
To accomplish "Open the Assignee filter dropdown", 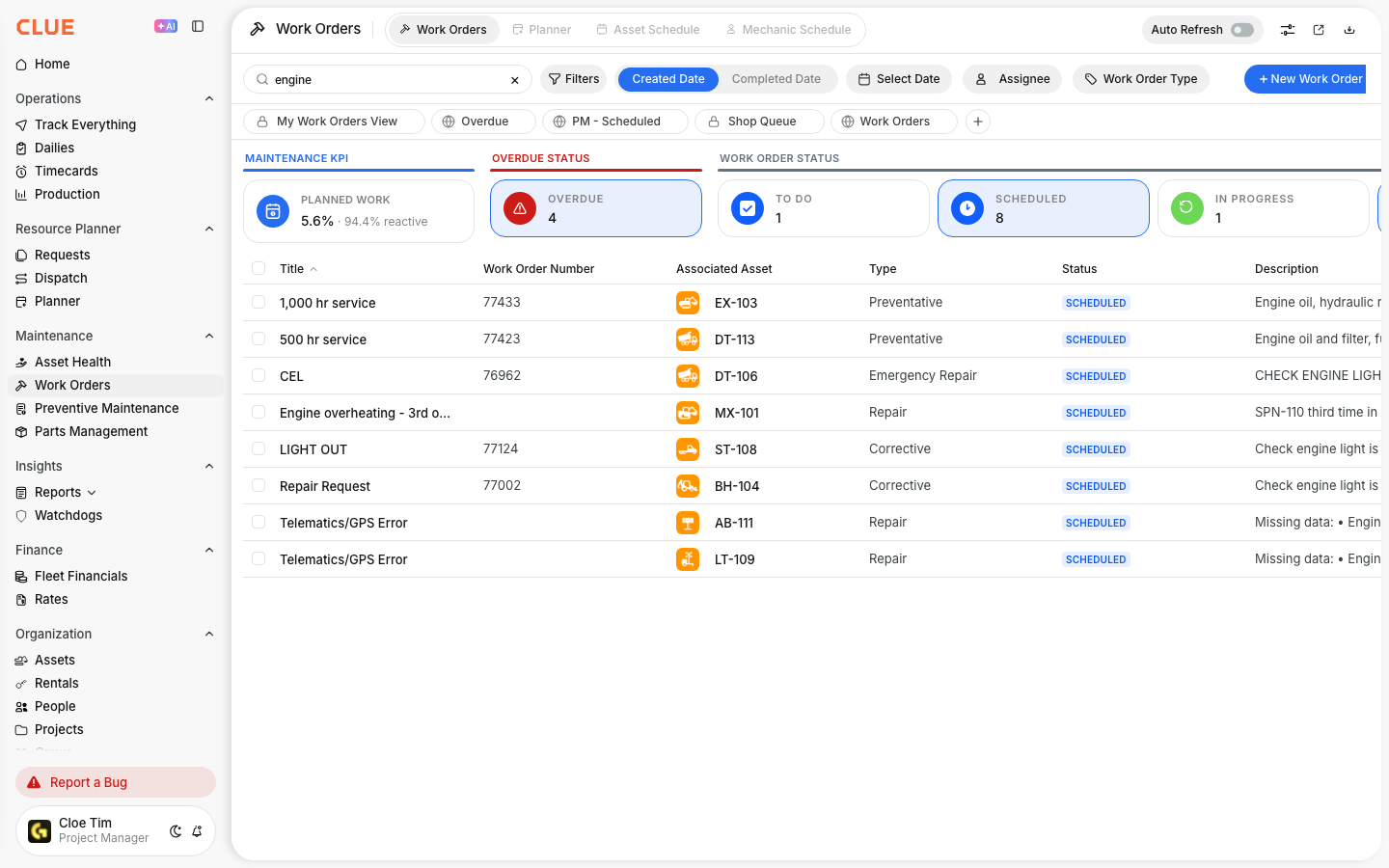I will click(1012, 79).
